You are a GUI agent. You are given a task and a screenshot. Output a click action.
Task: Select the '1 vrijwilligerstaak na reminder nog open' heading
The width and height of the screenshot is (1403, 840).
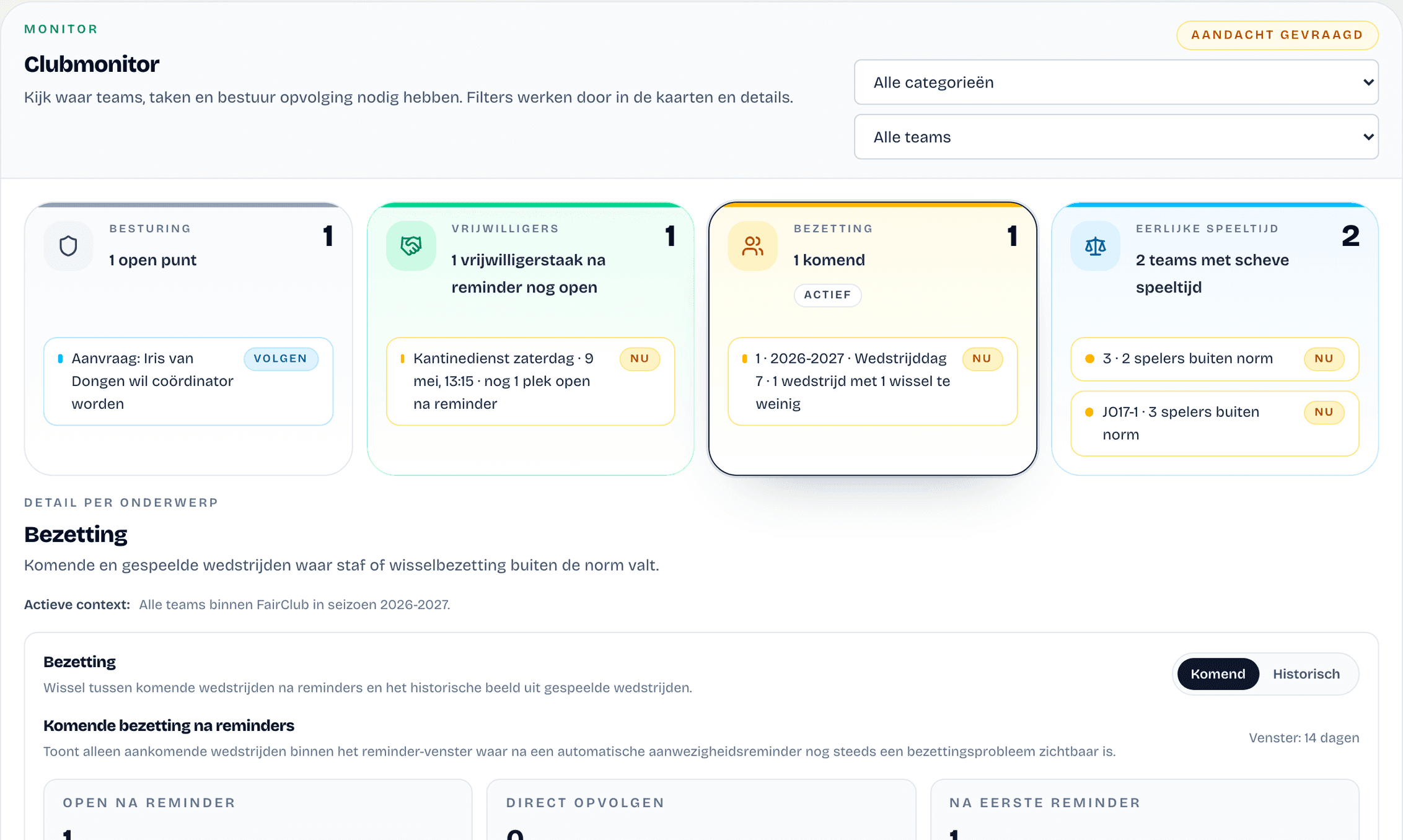[528, 274]
